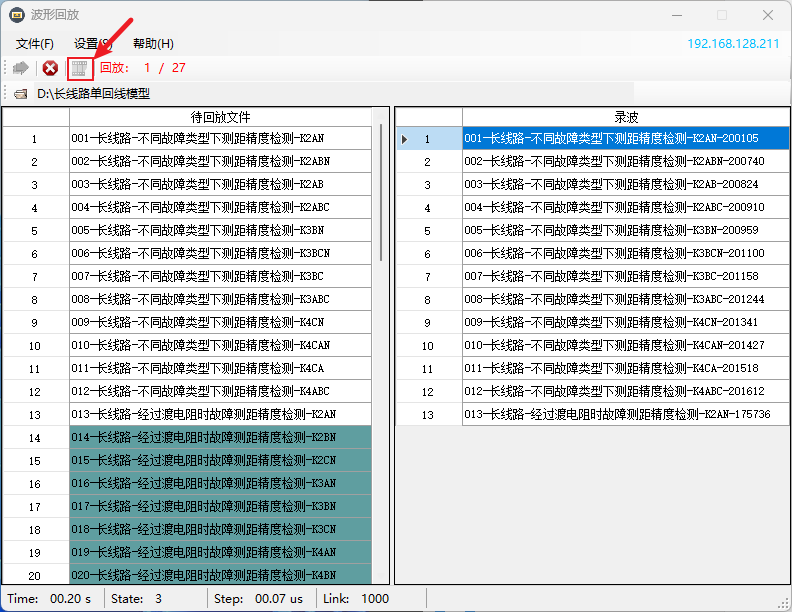The image size is (792, 612).
Task: Open the 帮助(H) menu
Action: [153, 44]
